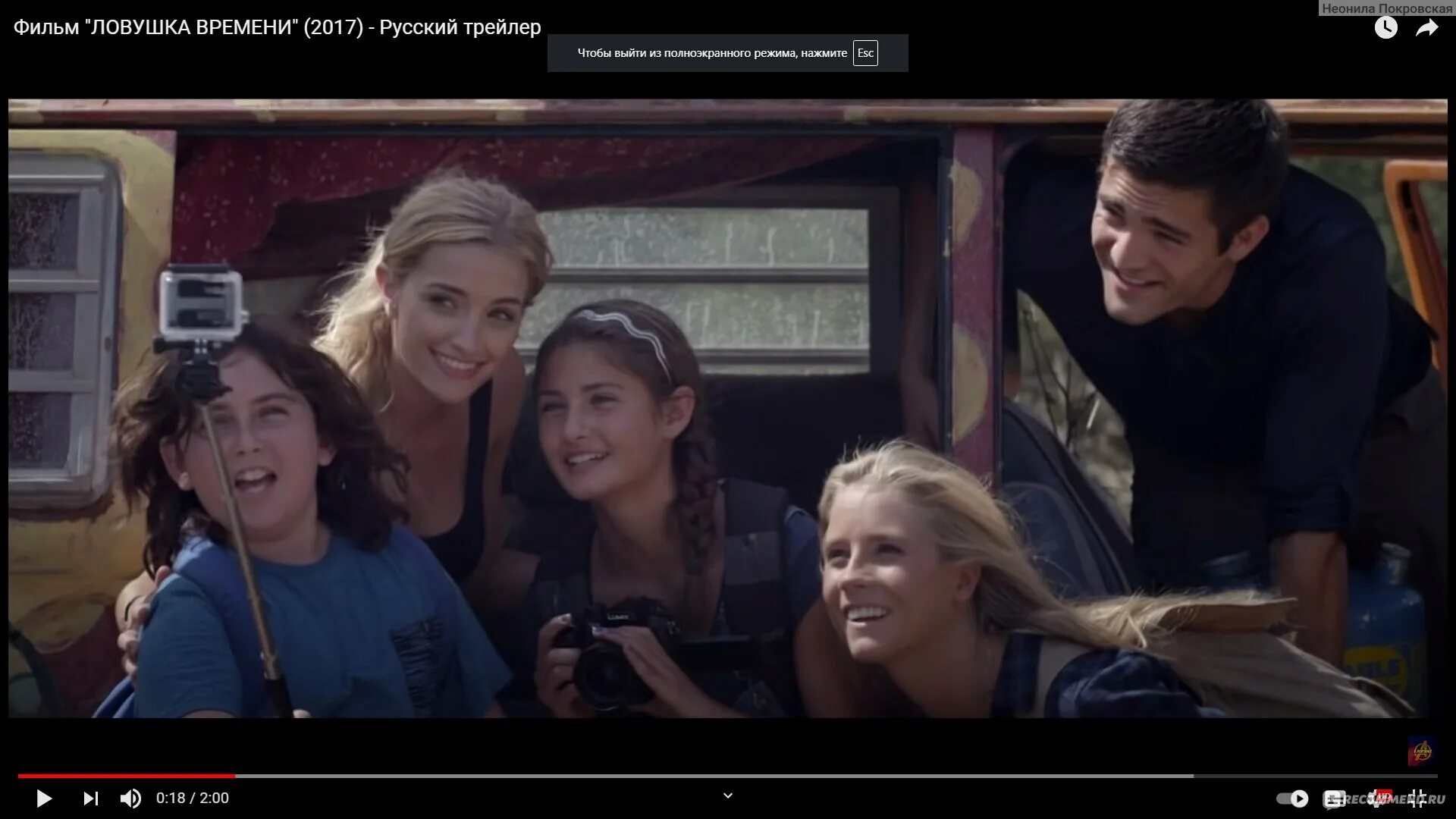This screenshot has height=819, width=1456.
Task: Seek on the red progress bar
Action: point(125,776)
